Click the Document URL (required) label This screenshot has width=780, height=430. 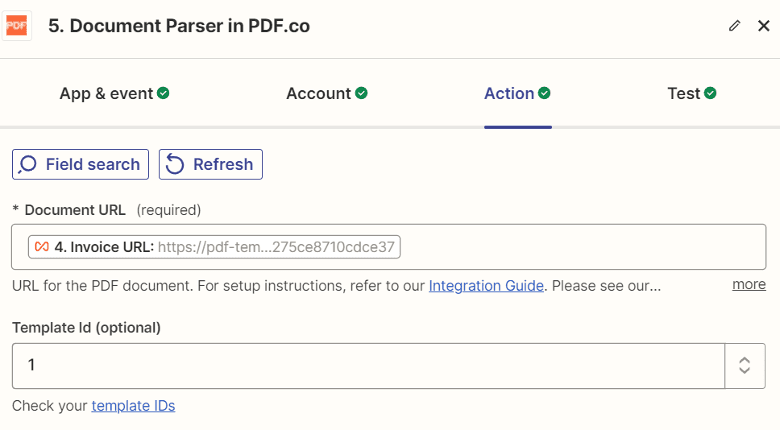click(x=107, y=210)
